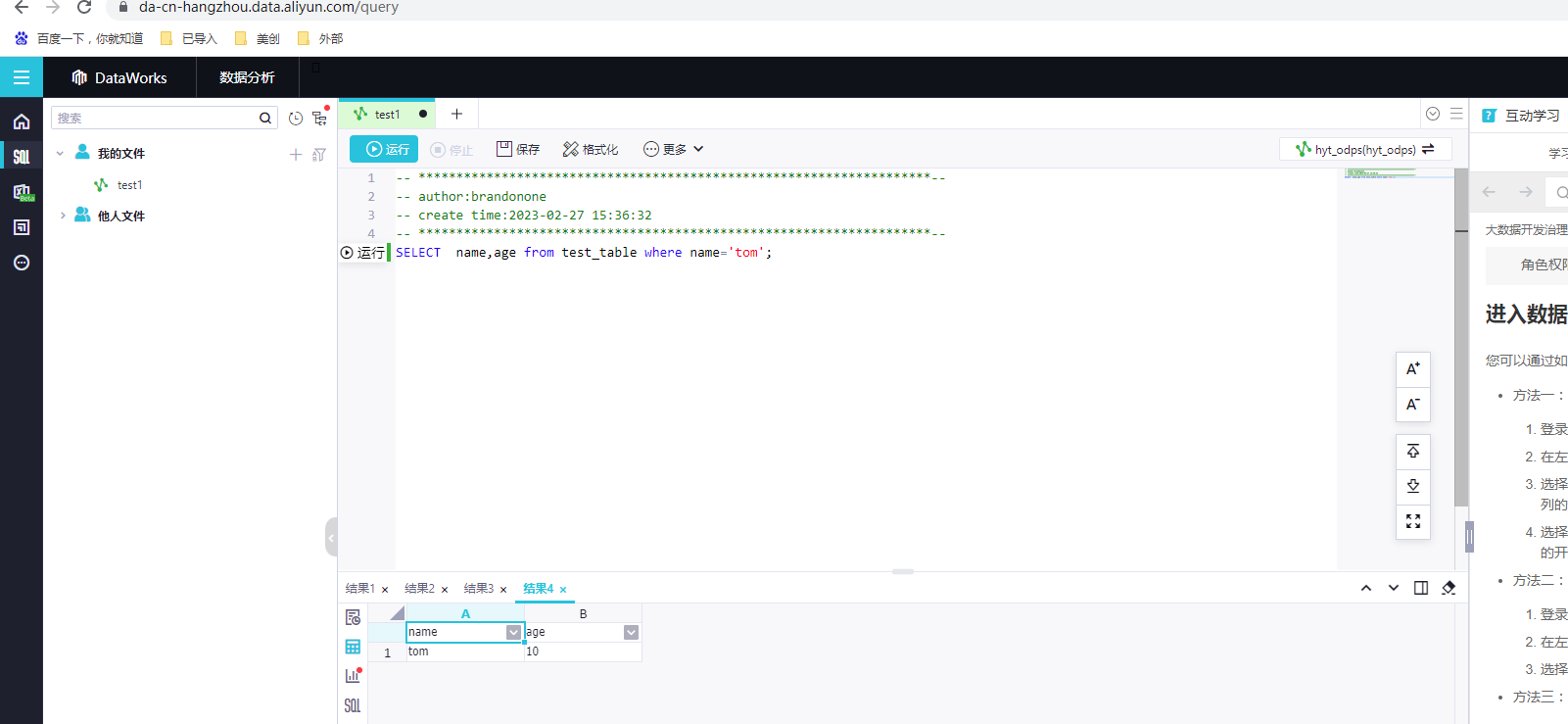Go to the home icon in left sidebar
The height and width of the screenshot is (724, 1568).
22,121
